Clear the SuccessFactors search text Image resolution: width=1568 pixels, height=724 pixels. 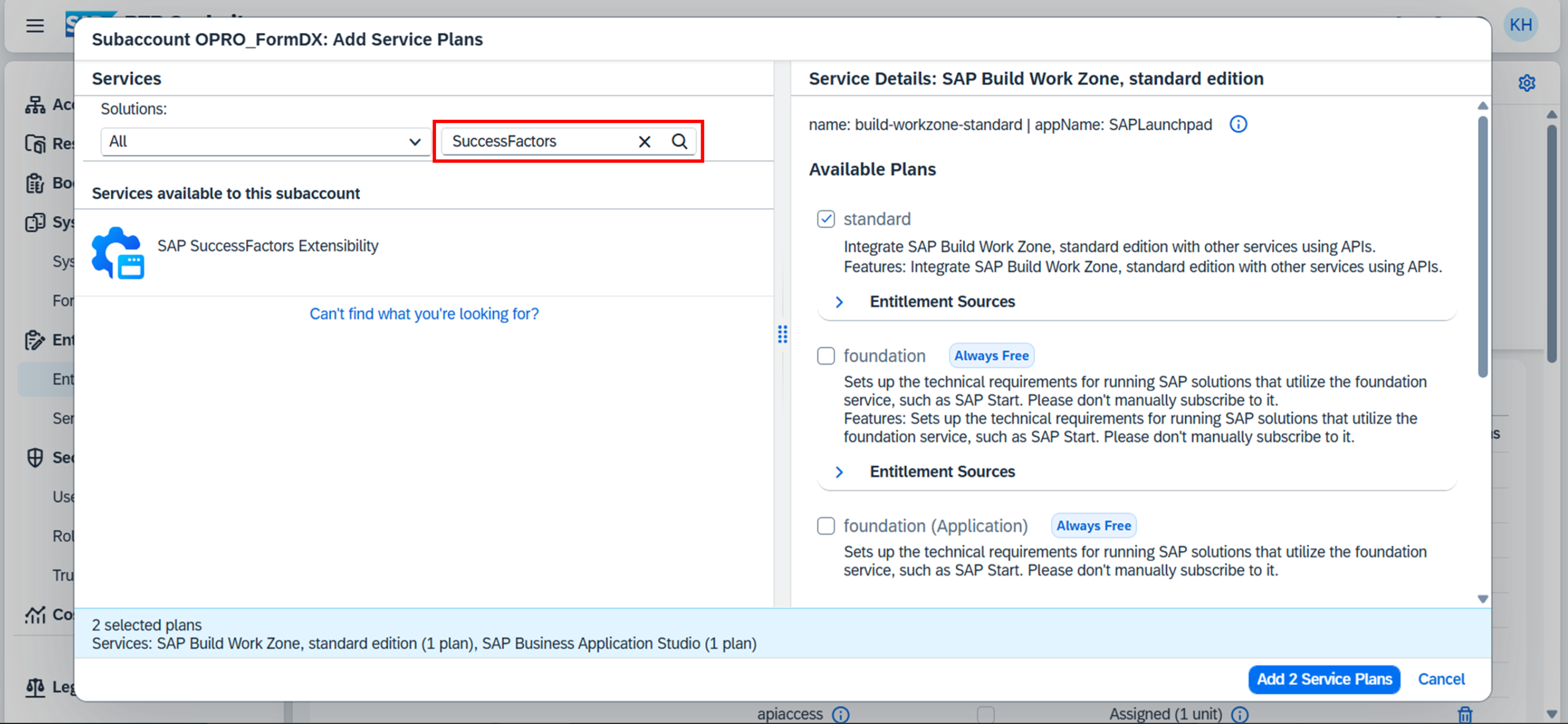pos(644,142)
